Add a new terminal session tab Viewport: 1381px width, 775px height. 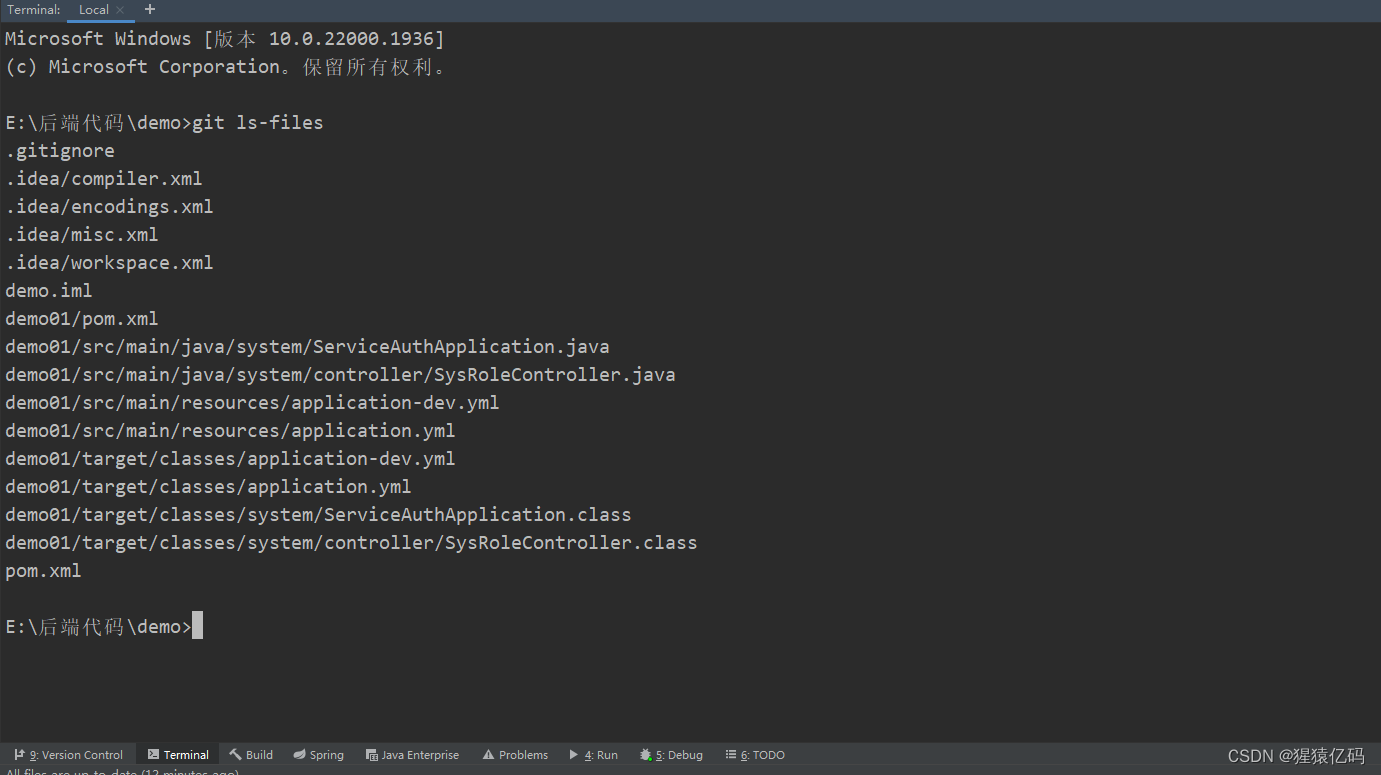[150, 9]
